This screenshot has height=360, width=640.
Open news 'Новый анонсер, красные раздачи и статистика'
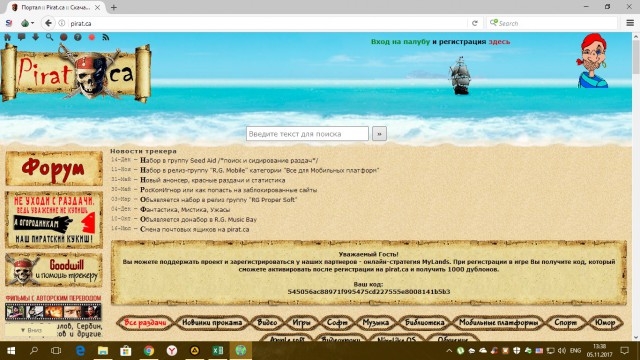(x=213, y=180)
